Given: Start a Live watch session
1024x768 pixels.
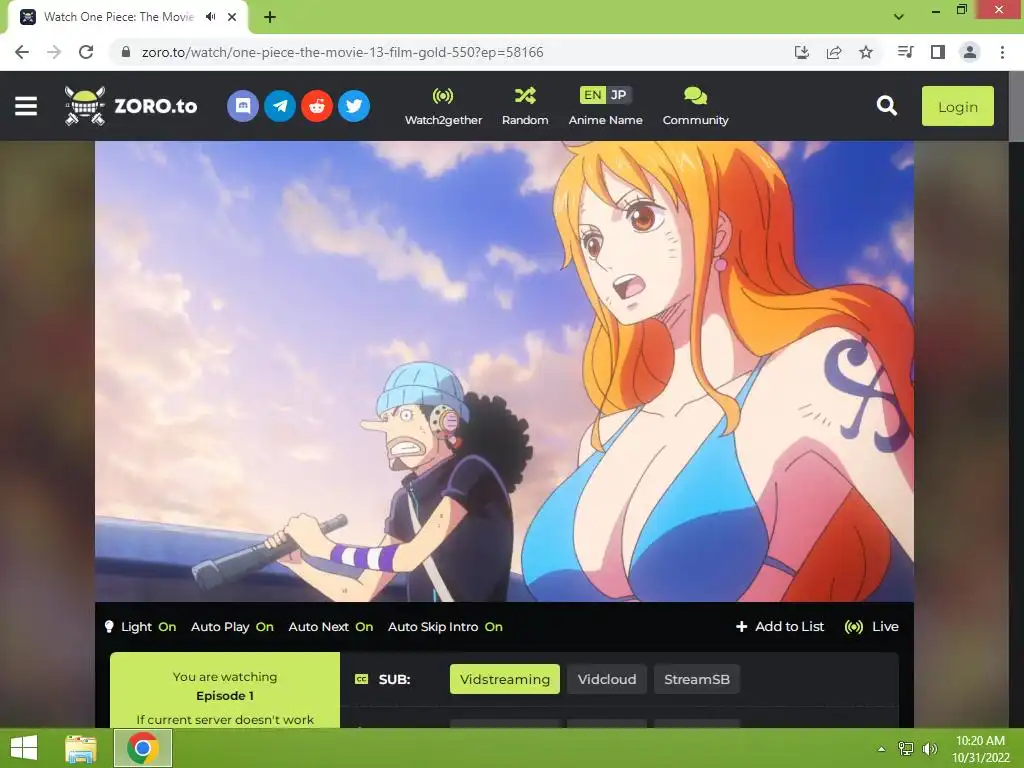Looking at the screenshot, I should pyautogui.click(x=871, y=627).
